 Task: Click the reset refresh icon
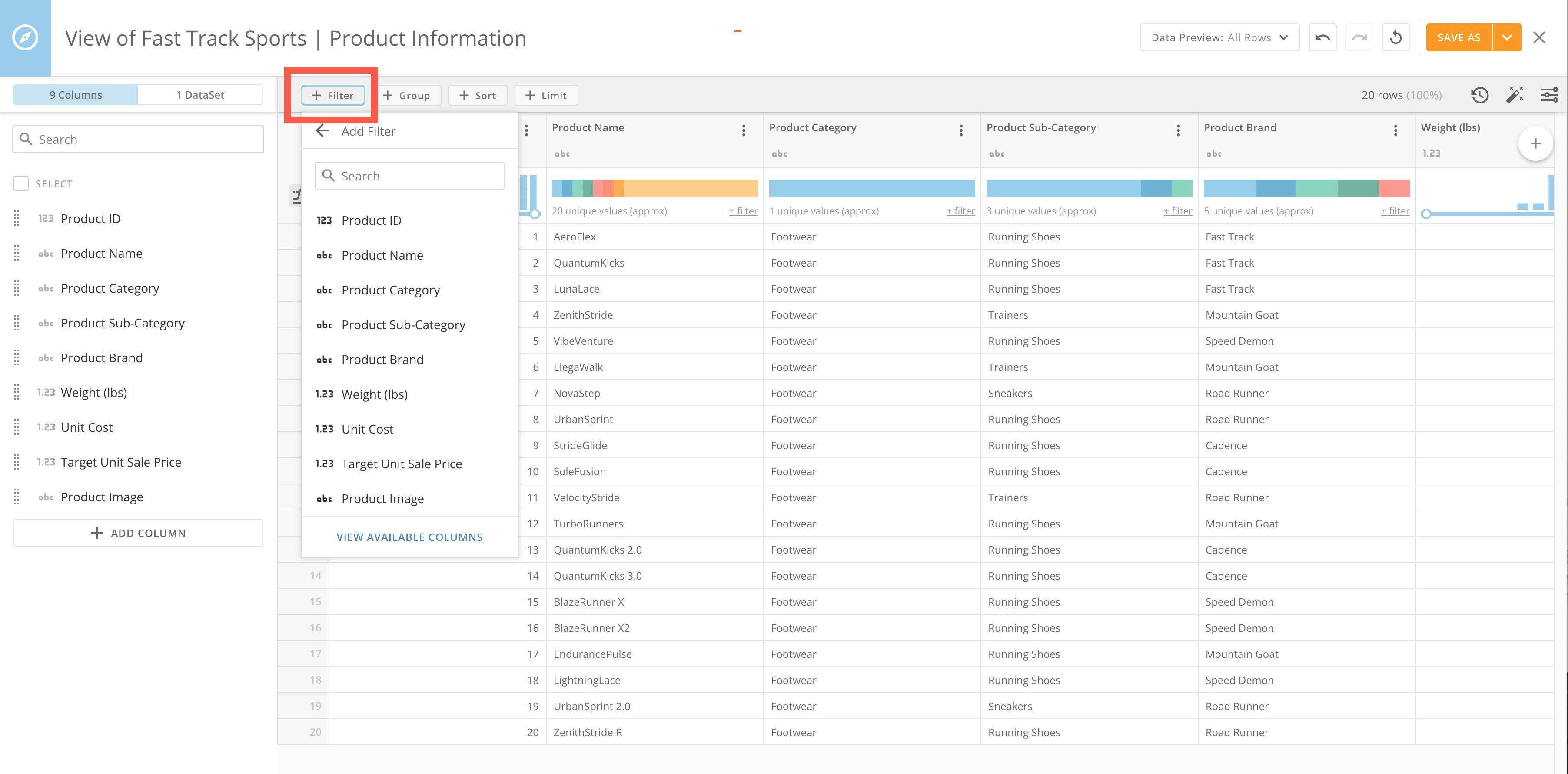point(1396,38)
